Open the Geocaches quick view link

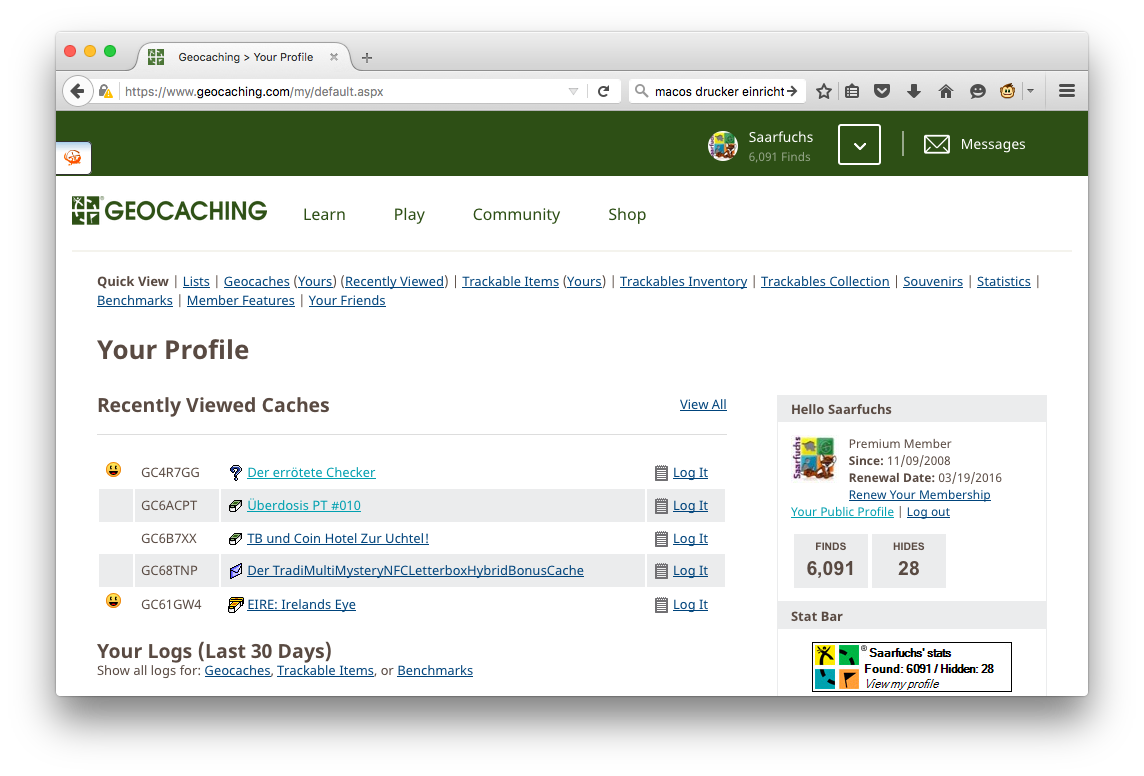(x=257, y=282)
